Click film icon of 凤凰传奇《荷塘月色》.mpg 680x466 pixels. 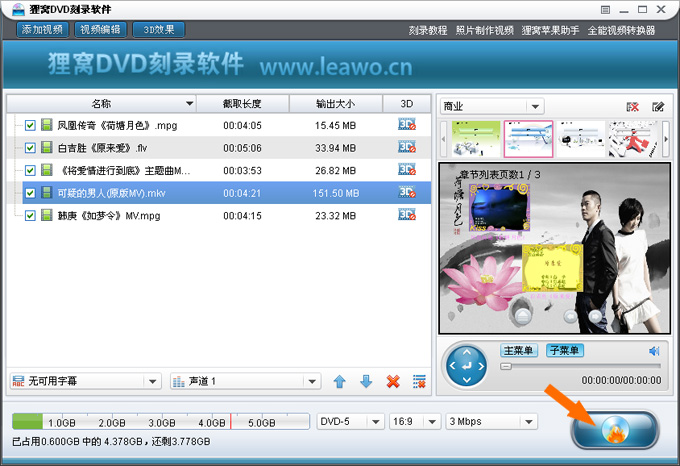[x=47, y=125]
